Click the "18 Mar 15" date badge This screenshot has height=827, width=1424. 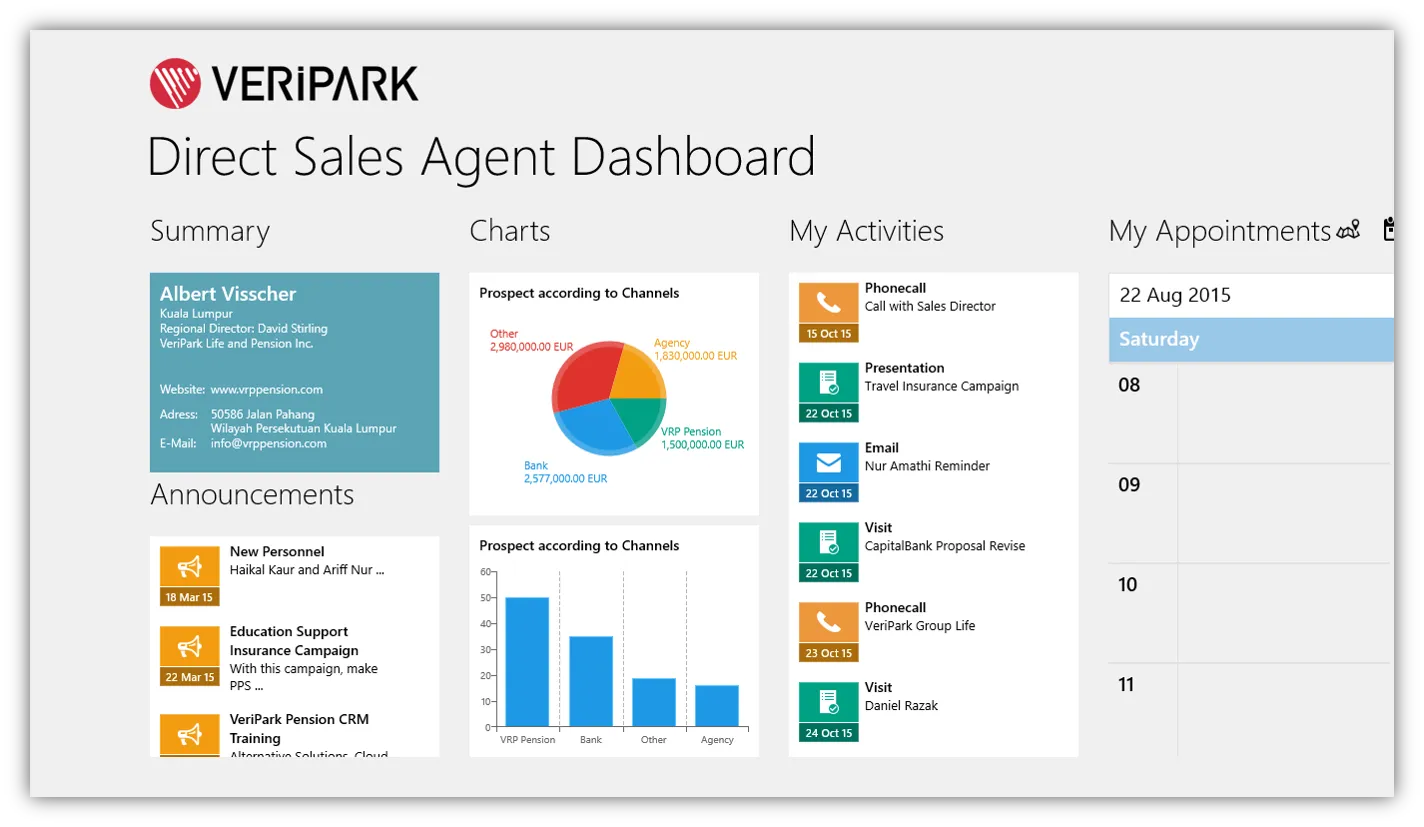[189, 597]
